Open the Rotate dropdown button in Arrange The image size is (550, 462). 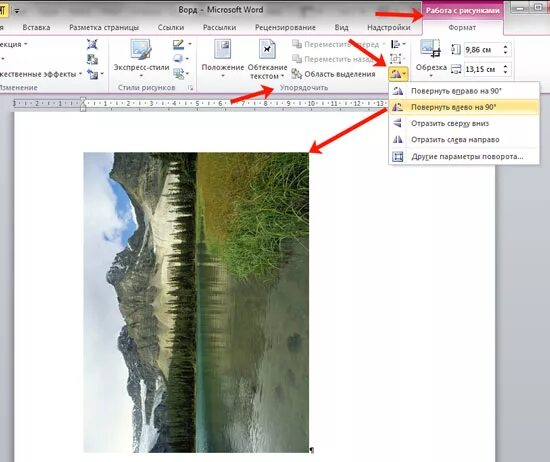tap(398, 74)
